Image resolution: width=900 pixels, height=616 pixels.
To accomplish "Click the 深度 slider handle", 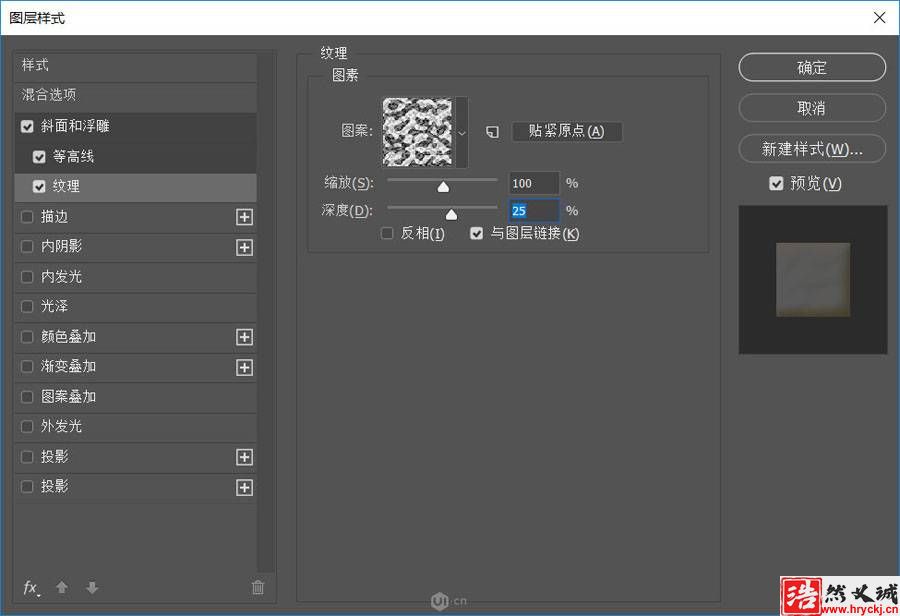I will point(452,214).
